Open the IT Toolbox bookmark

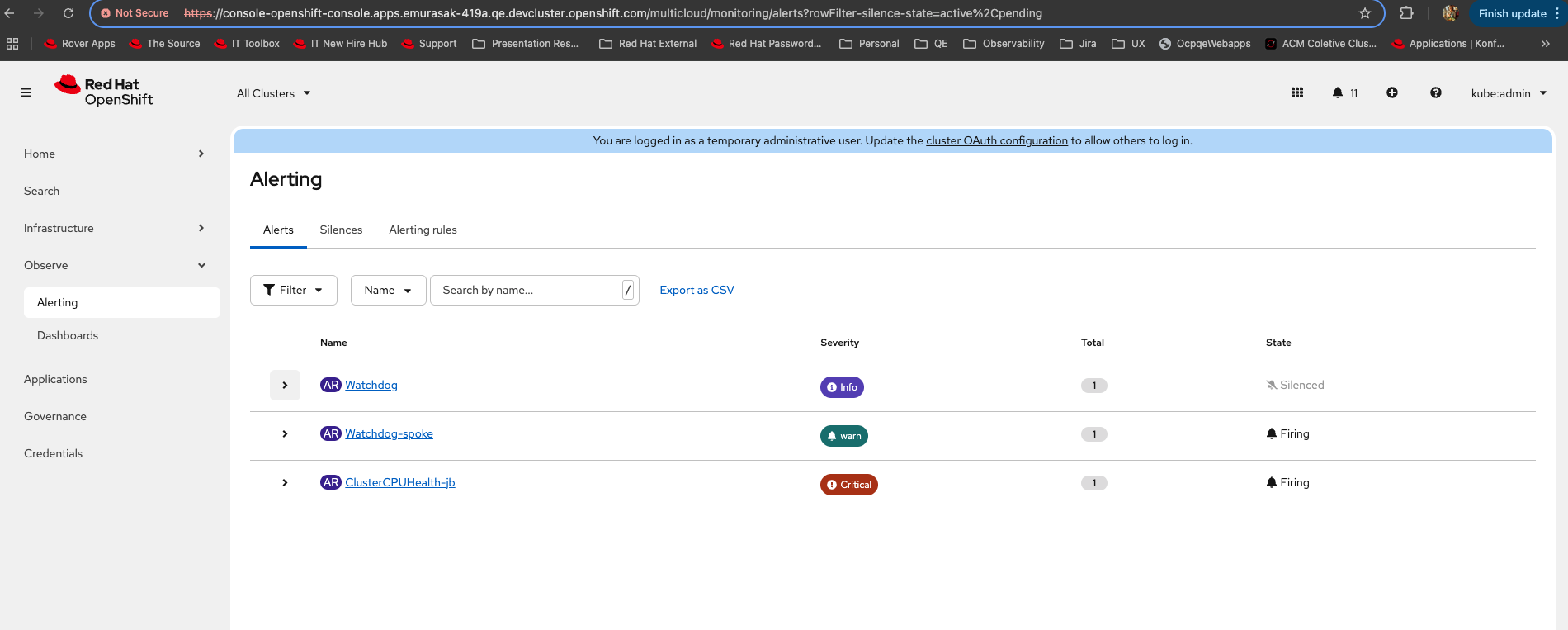coord(247,44)
